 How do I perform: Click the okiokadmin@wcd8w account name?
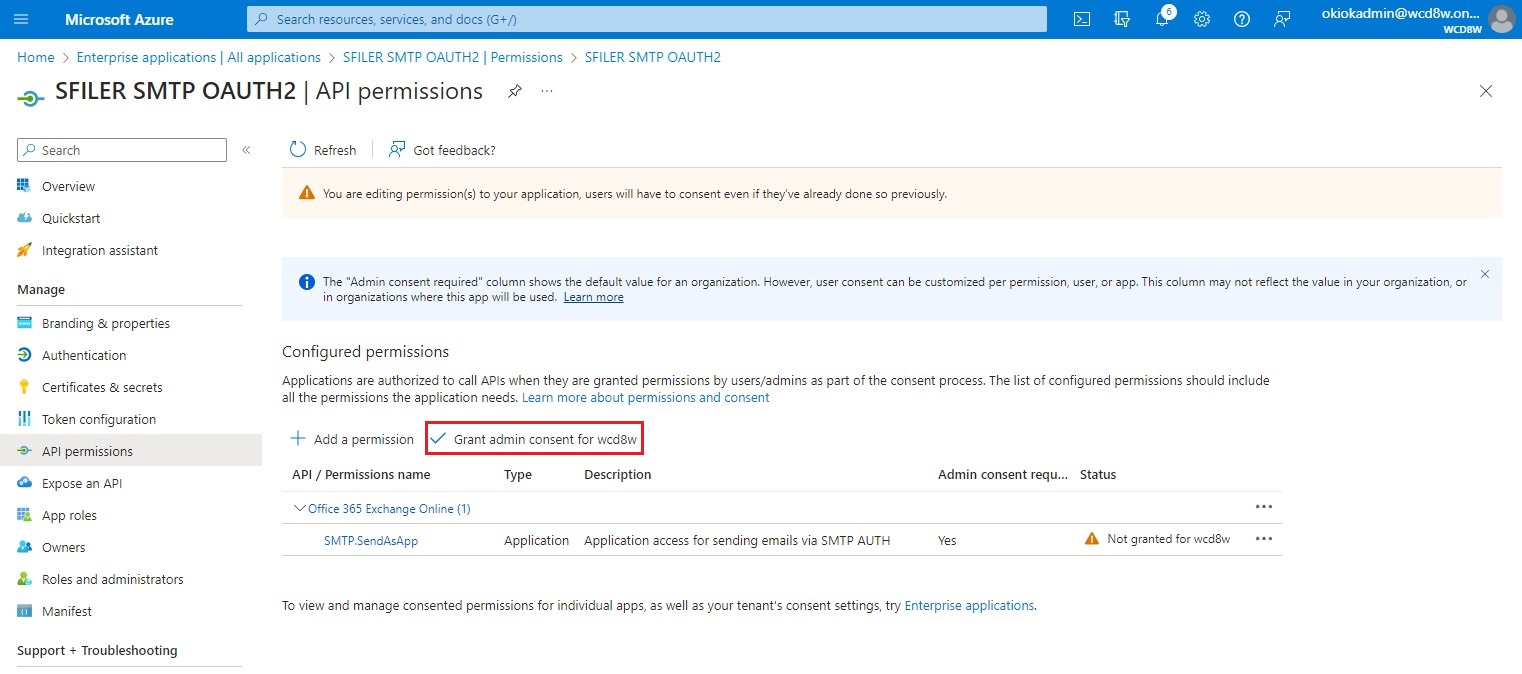[1401, 13]
